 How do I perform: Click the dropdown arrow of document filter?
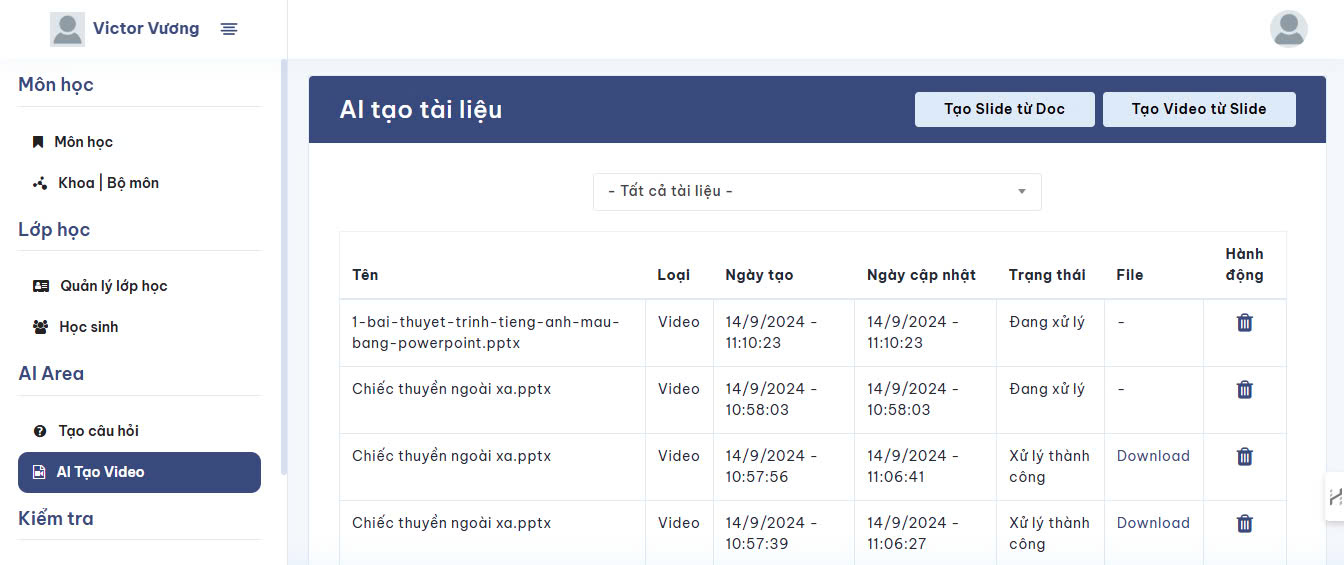tap(1022, 192)
